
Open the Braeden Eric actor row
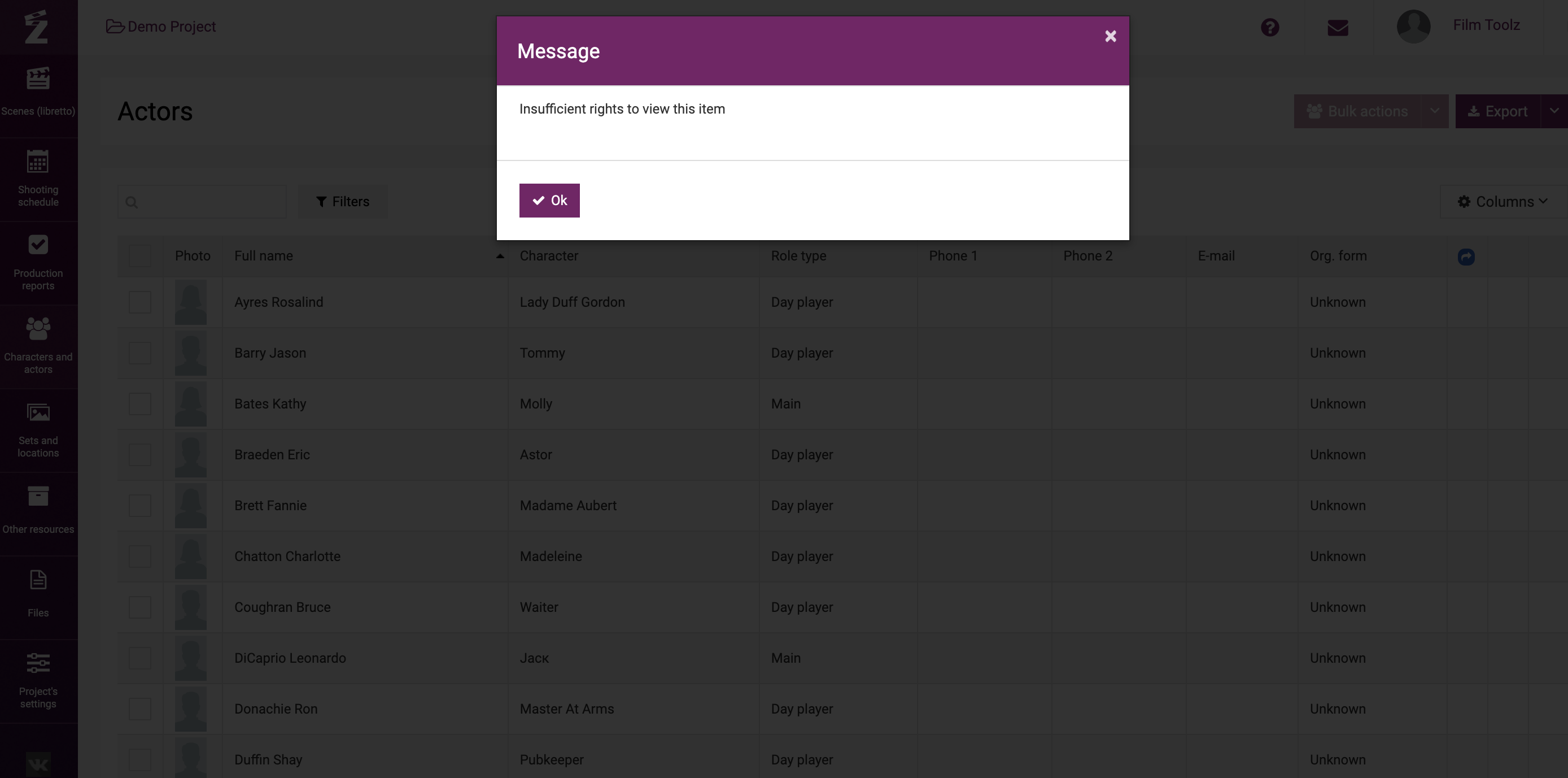point(842,455)
